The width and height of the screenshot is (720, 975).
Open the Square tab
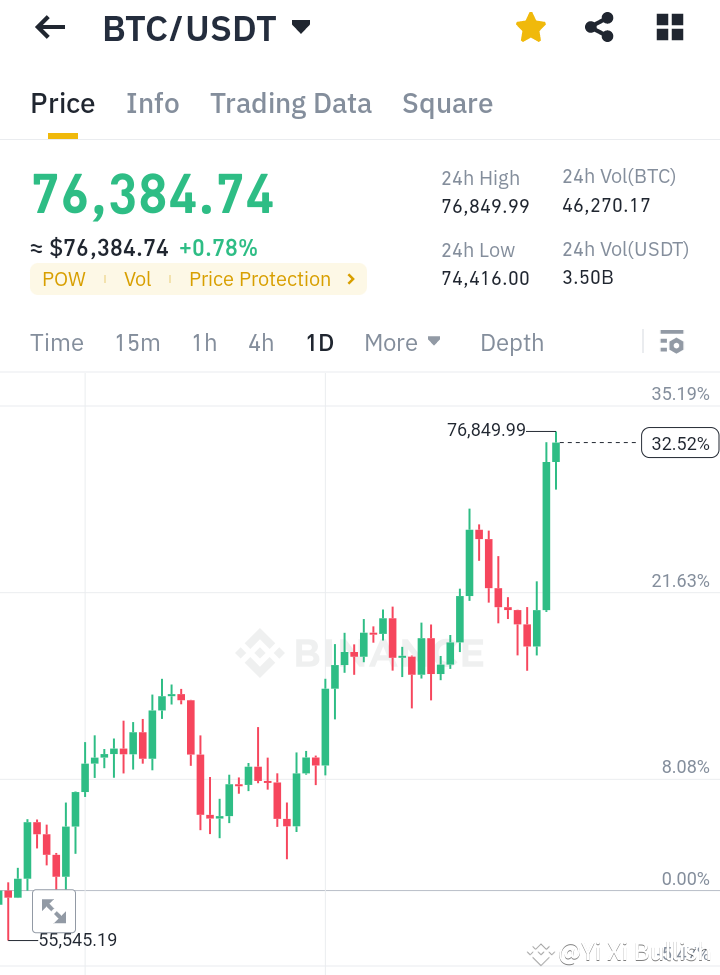pos(447,103)
